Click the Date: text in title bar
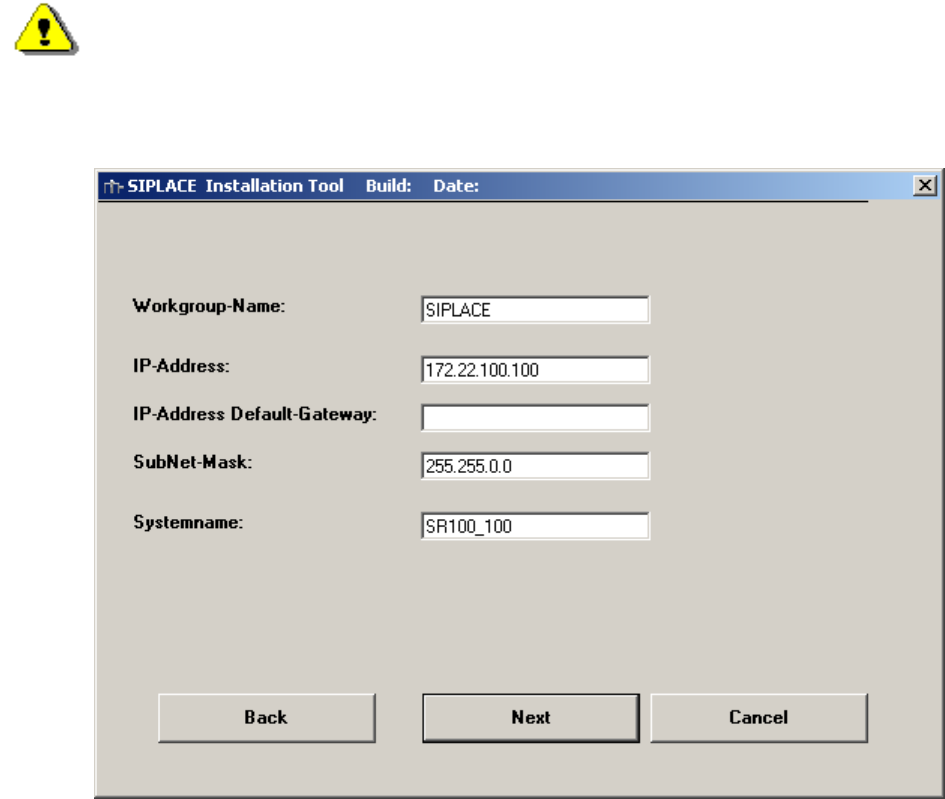 pyautogui.click(x=456, y=186)
